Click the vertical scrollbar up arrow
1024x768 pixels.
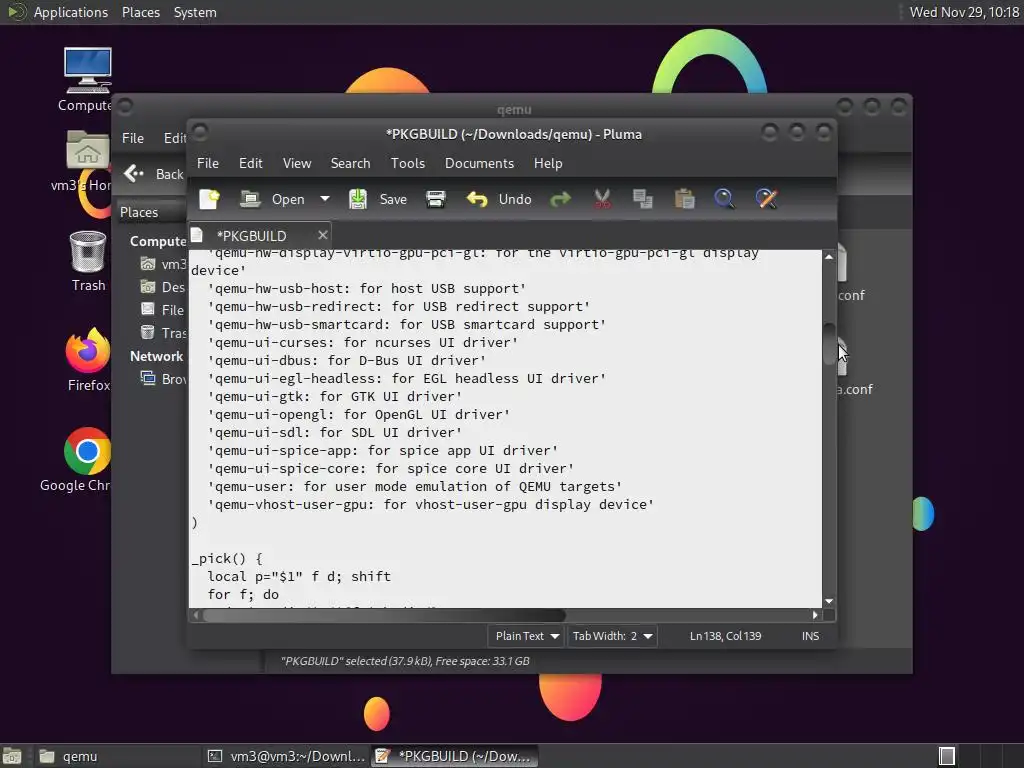(829, 257)
